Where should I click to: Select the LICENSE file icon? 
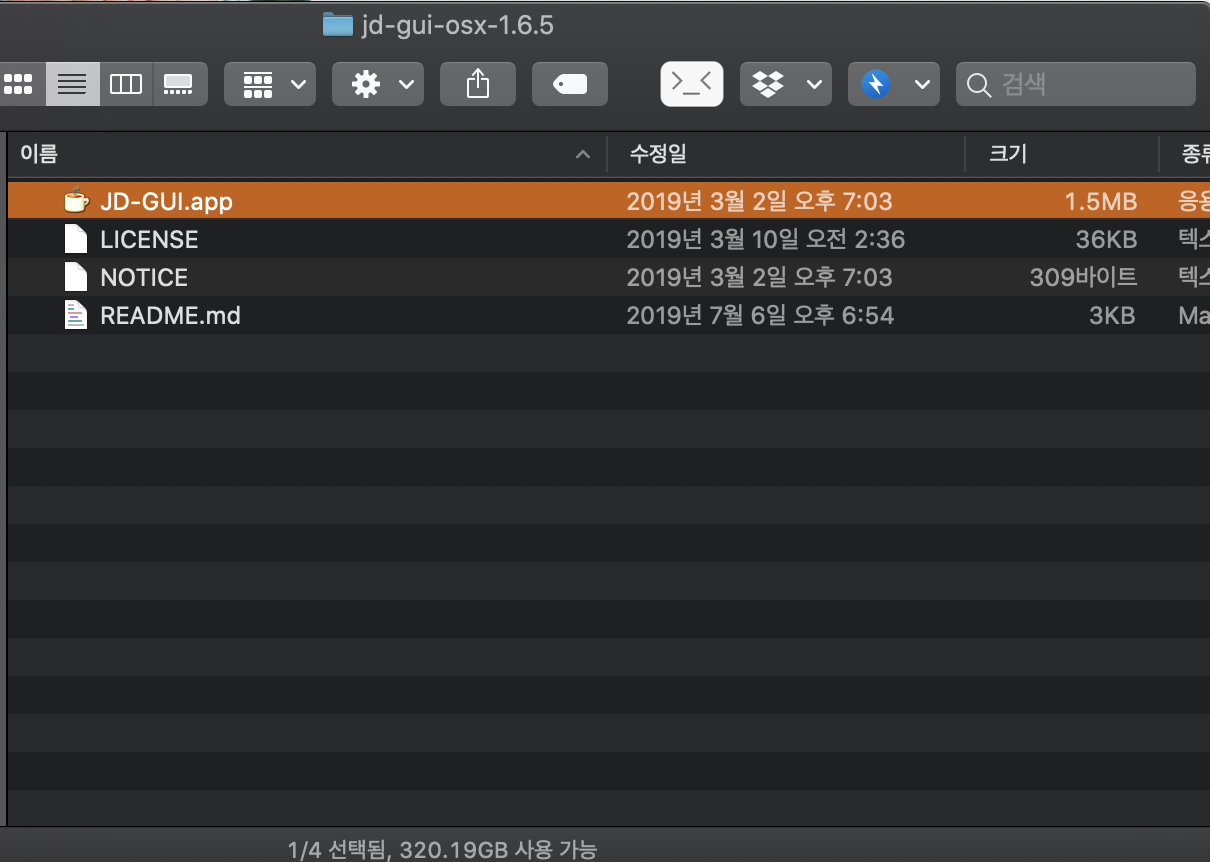(x=75, y=239)
